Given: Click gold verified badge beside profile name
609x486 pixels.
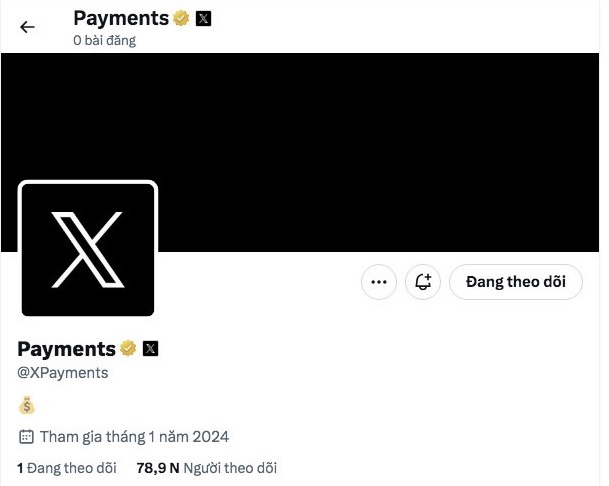Looking at the screenshot, I should click(128, 348).
